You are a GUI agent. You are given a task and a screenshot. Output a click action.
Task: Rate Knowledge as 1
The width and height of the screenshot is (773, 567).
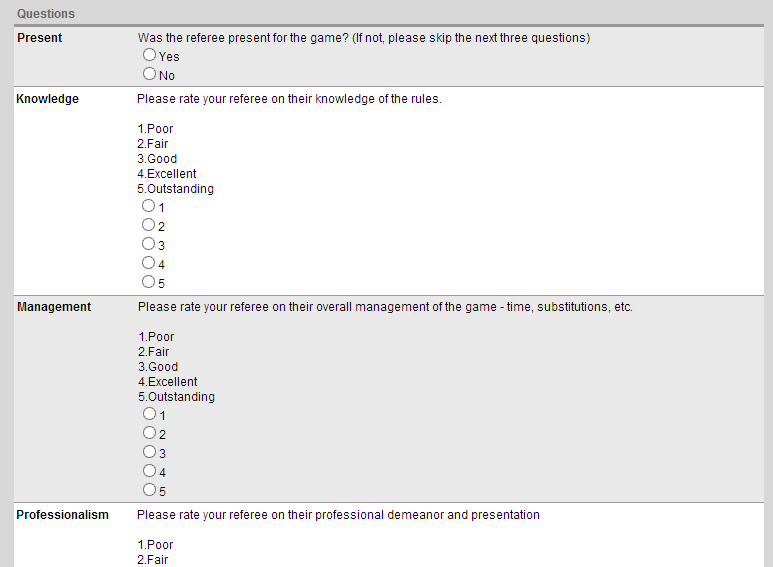pyautogui.click(x=148, y=206)
